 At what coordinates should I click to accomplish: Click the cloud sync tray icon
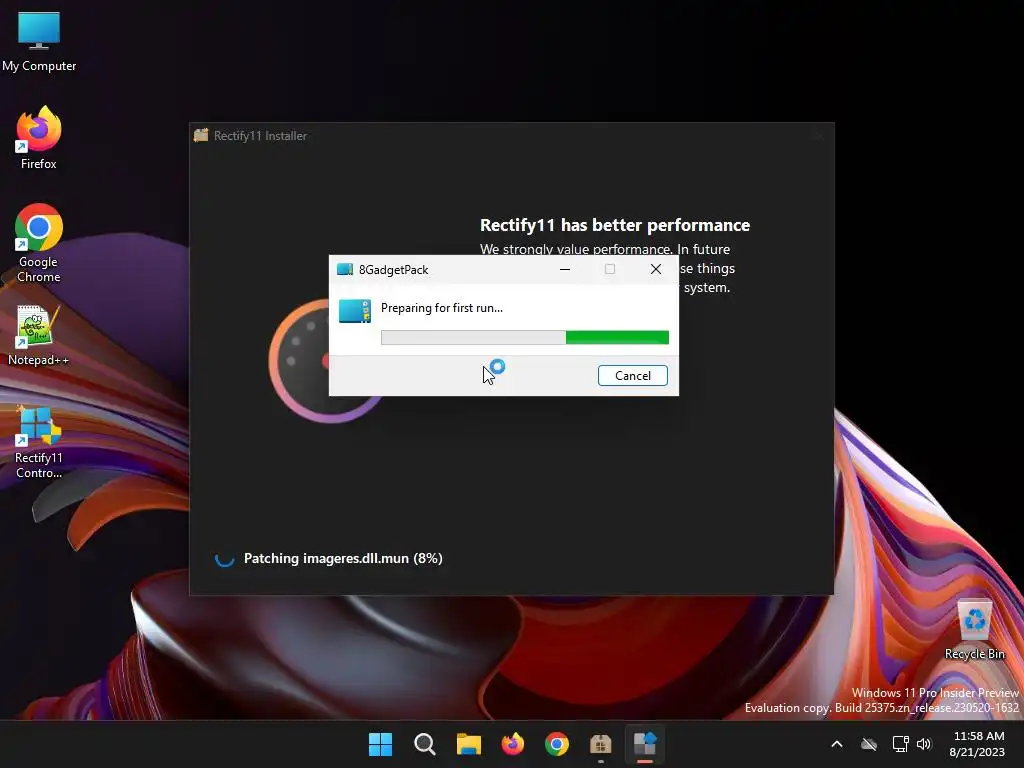point(869,744)
